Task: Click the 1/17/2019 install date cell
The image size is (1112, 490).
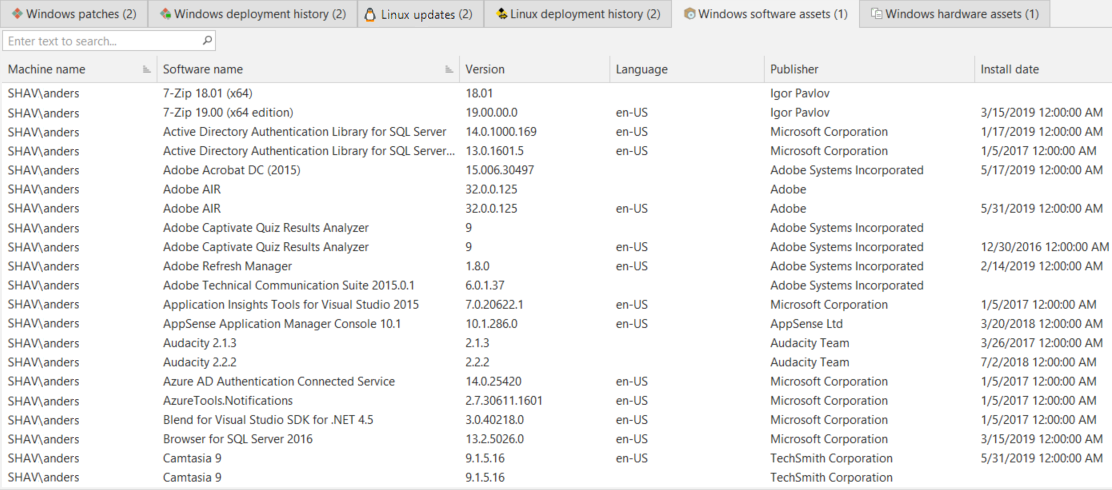Action: click(x=1042, y=132)
